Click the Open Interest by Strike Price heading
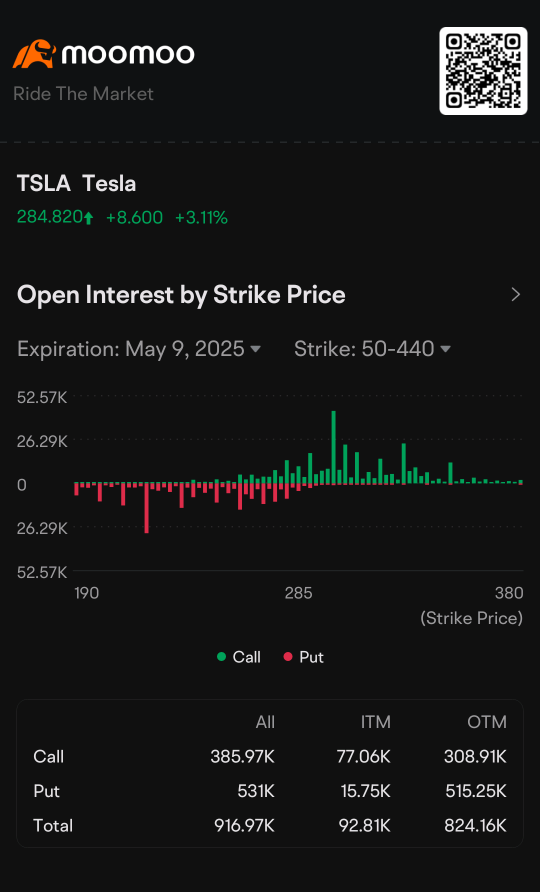This screenshot has width=540, height=892. tap(182, 295)
